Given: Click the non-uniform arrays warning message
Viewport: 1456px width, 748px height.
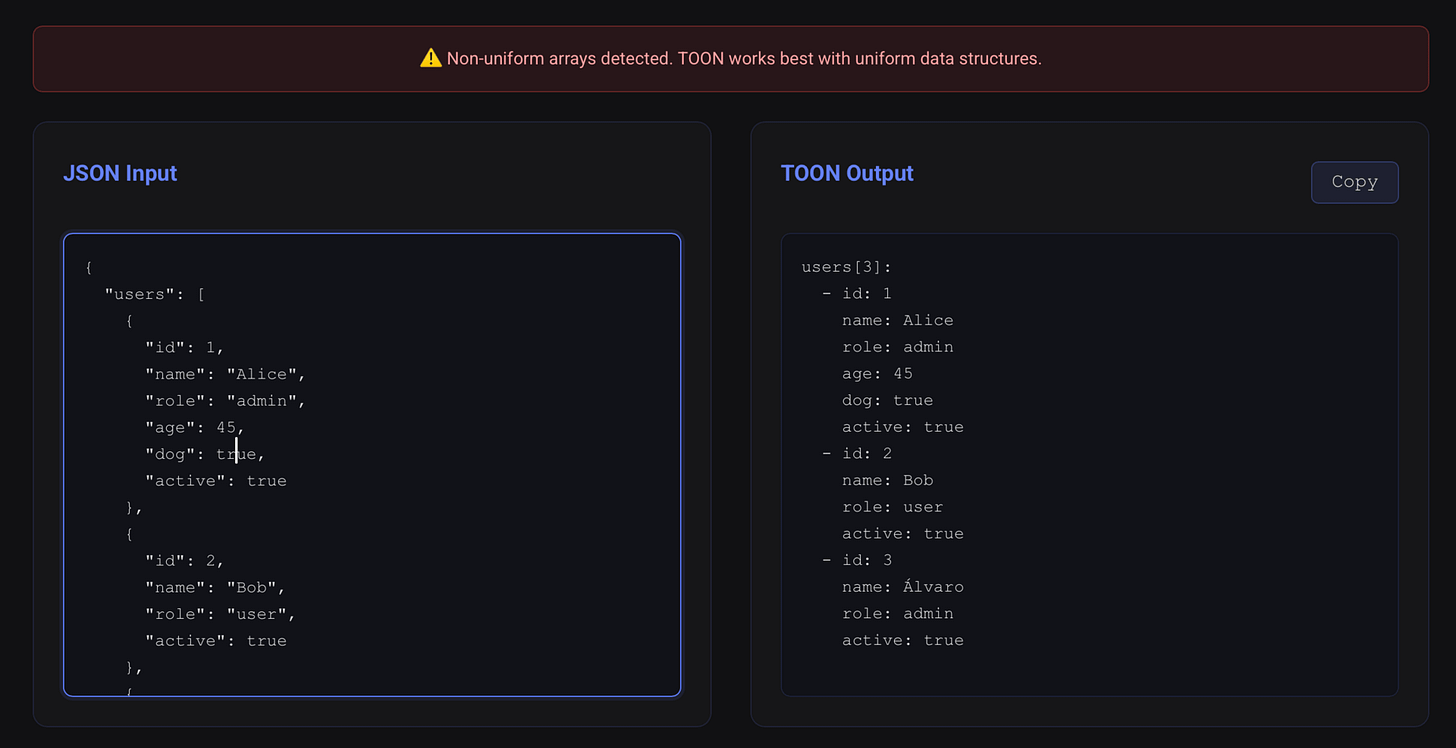Looking at the screenshot, I should coord(744,59).
